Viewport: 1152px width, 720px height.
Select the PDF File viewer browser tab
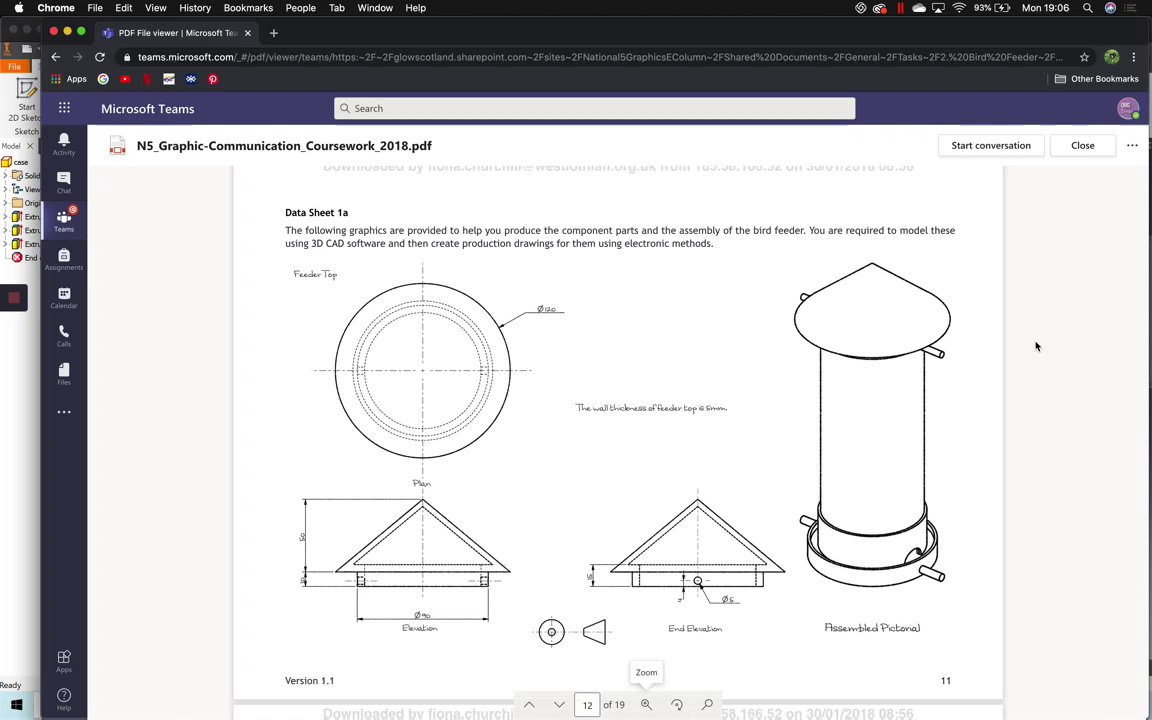(x=178, y=32)
